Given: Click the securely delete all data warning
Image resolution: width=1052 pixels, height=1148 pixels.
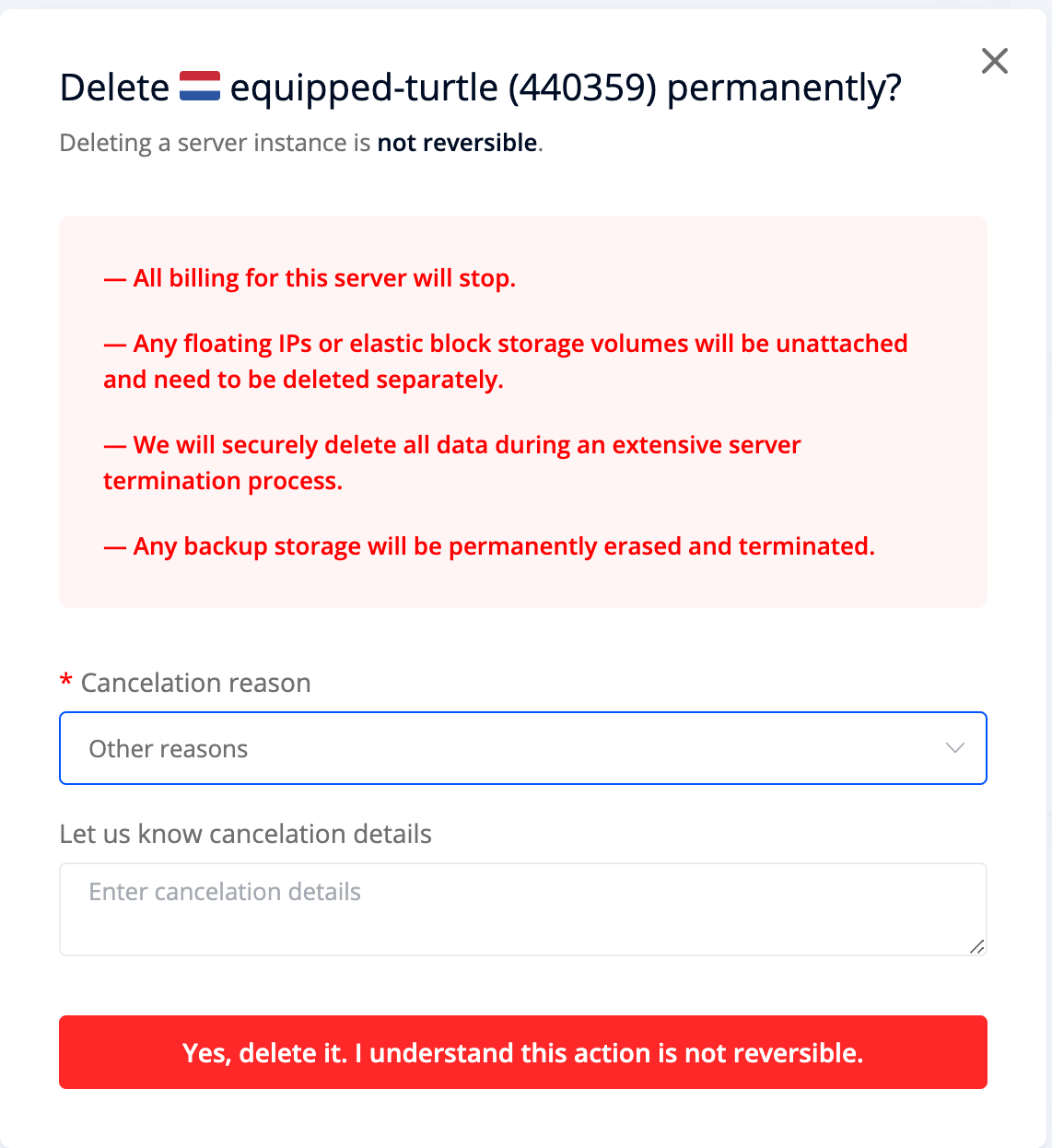Looking at the screenshot, I should tap(452, 463).
